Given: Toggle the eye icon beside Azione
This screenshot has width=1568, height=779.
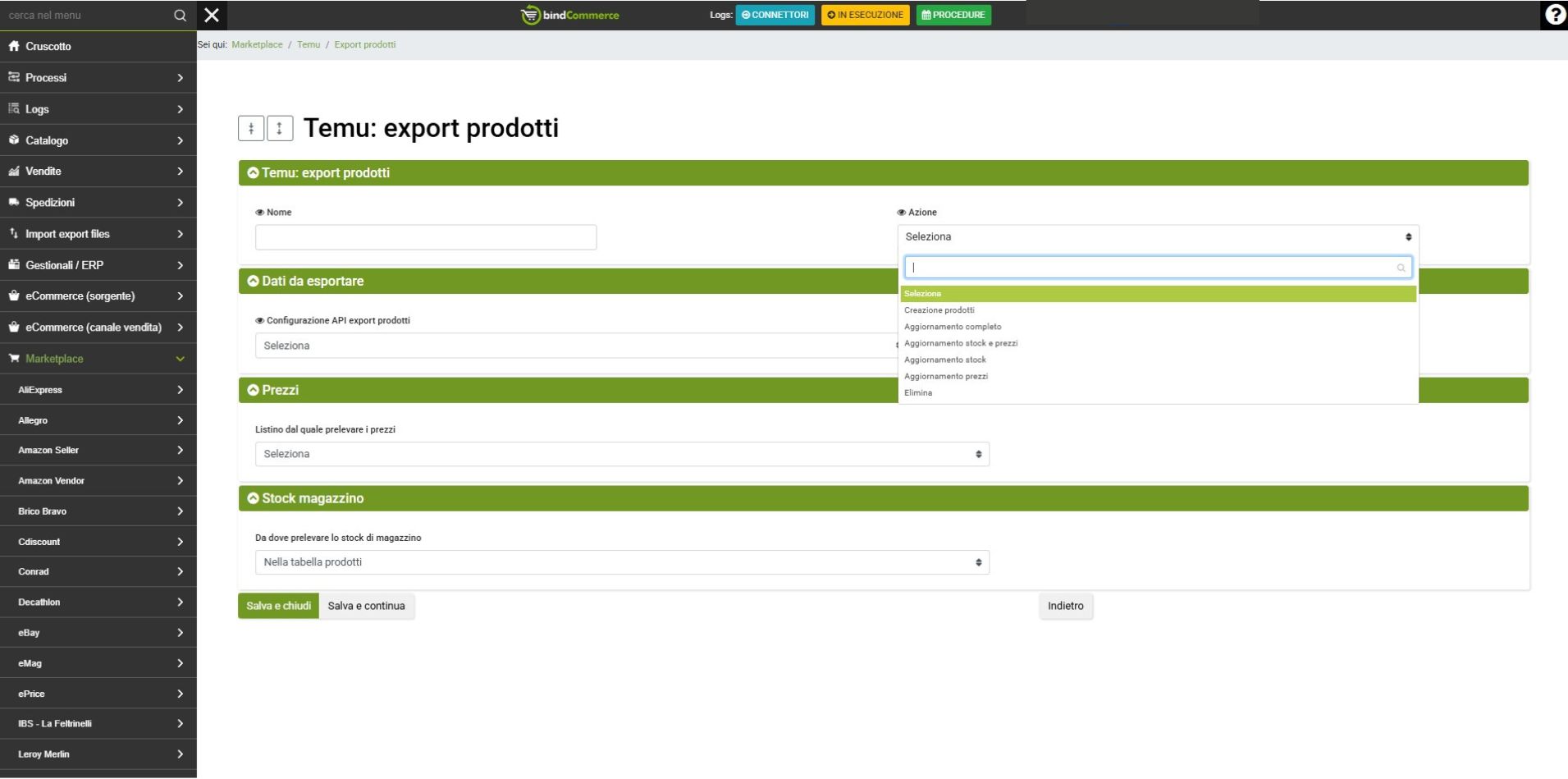Looking at the screenshot, I should pyautogui.click(x=901, y=213).
